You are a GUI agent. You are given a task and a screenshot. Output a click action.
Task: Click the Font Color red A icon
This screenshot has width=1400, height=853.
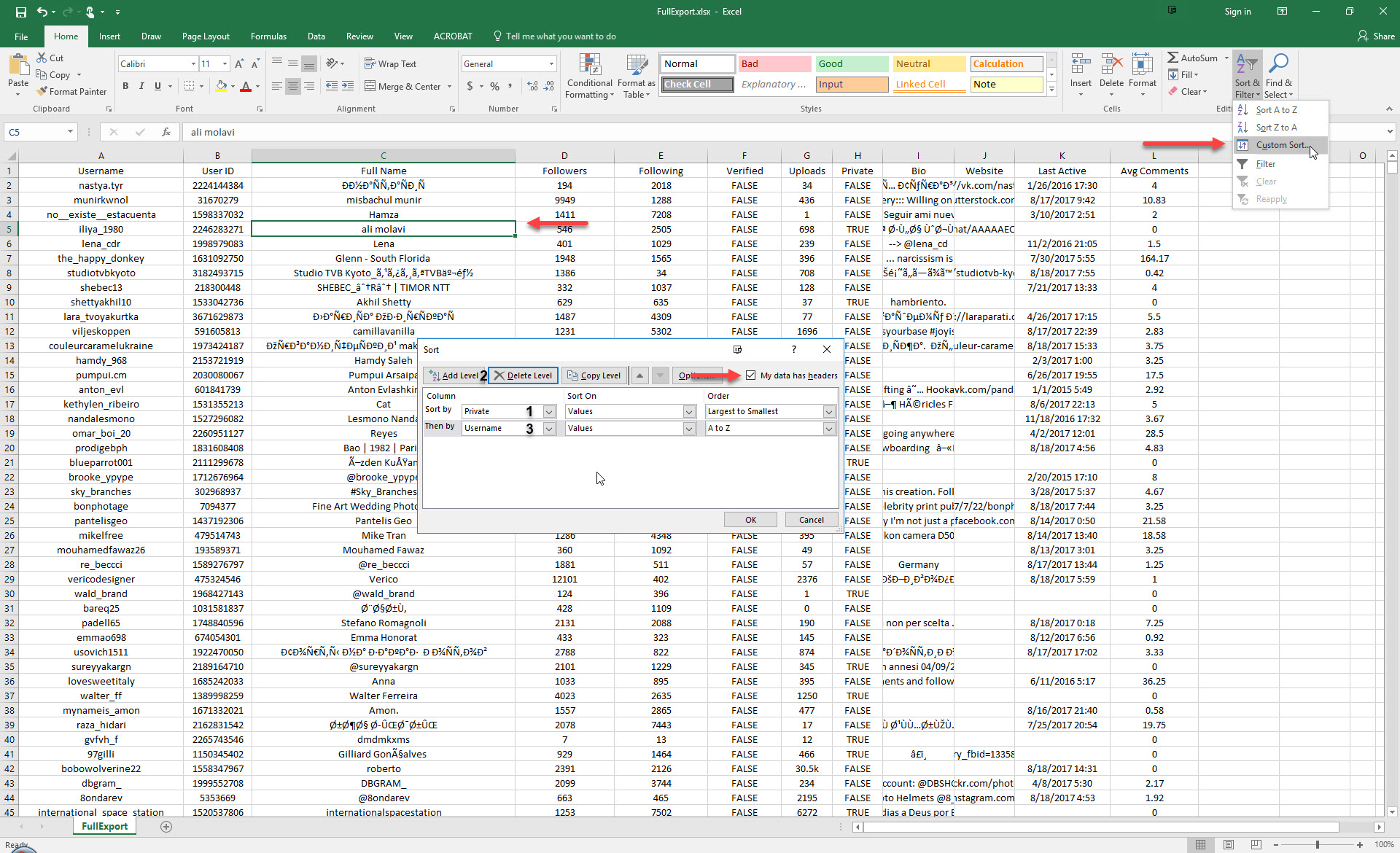[246, 86]
